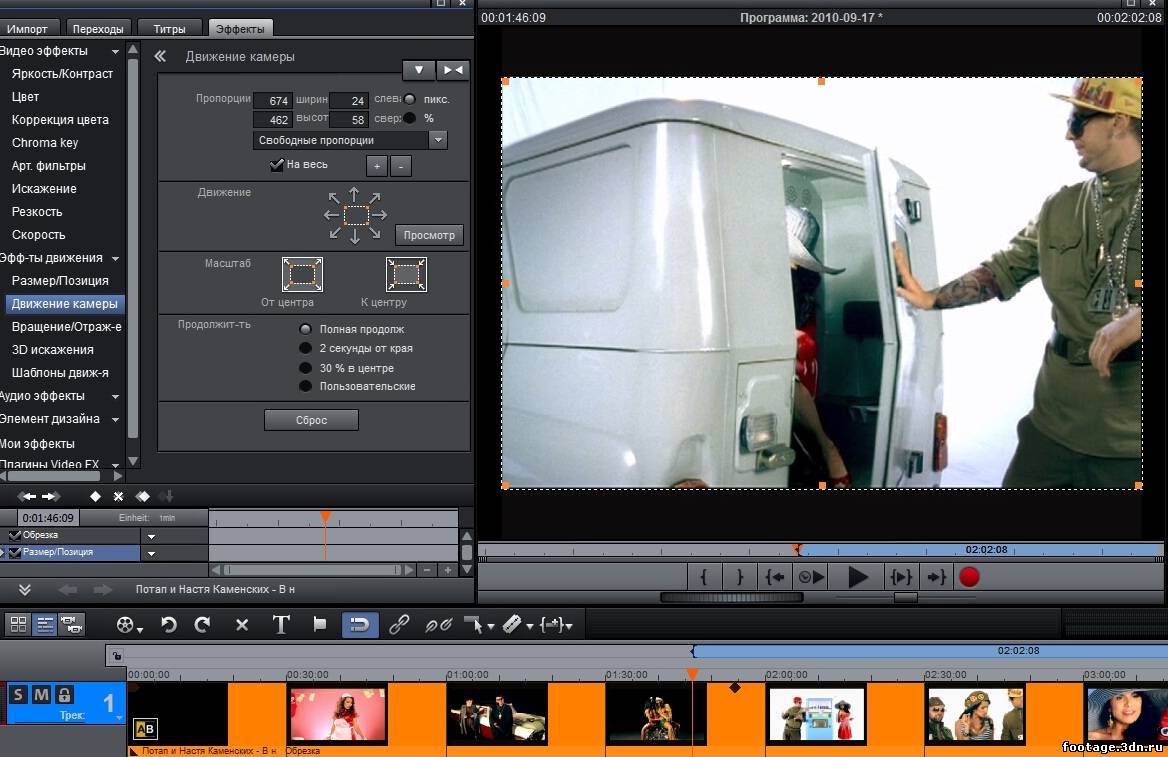The width and height of the screenshot is (1168, 757).
Task: Open Размер/Позиция effect
Action: click(x=60, y=281)
